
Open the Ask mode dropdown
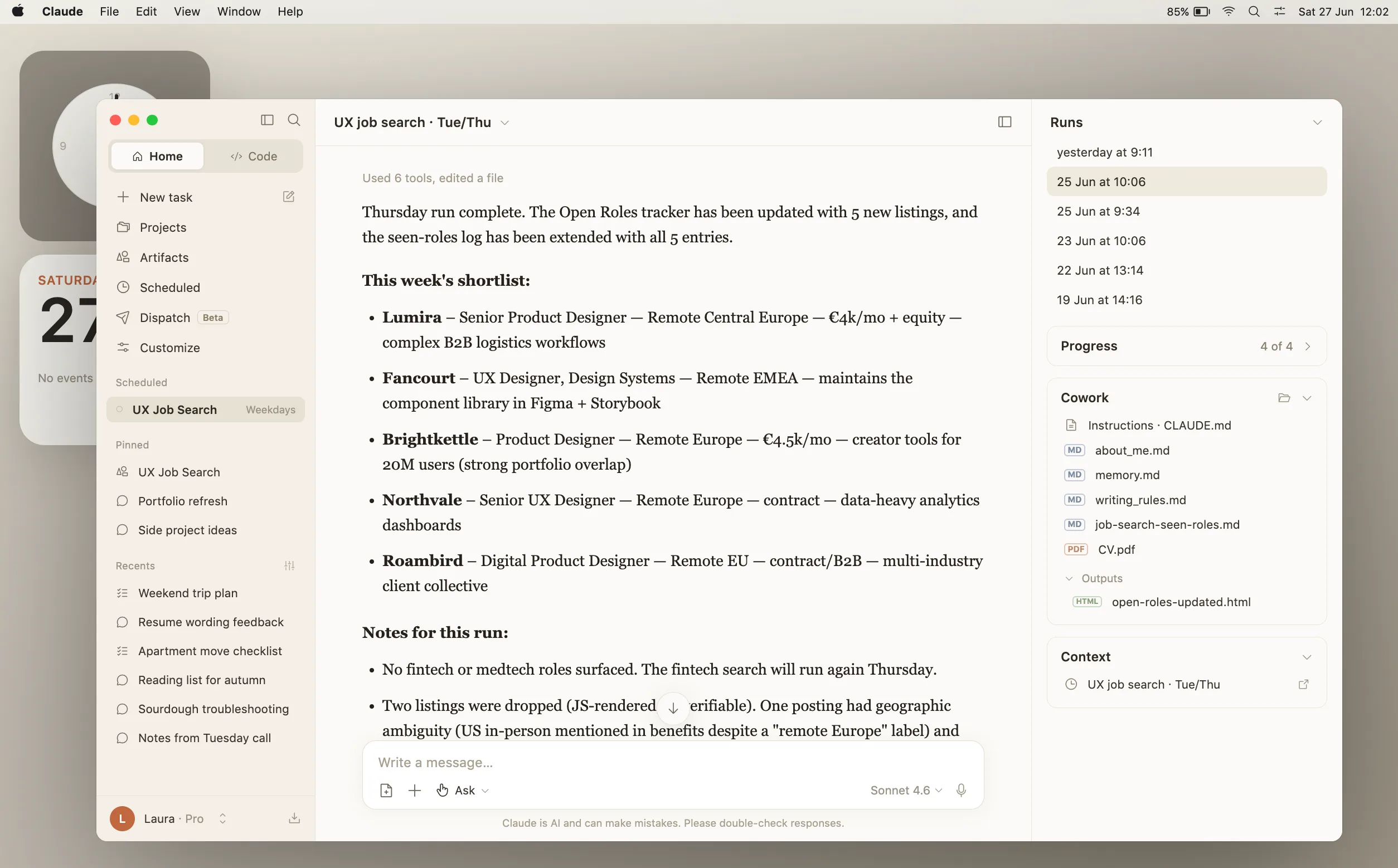coord(463,791)
